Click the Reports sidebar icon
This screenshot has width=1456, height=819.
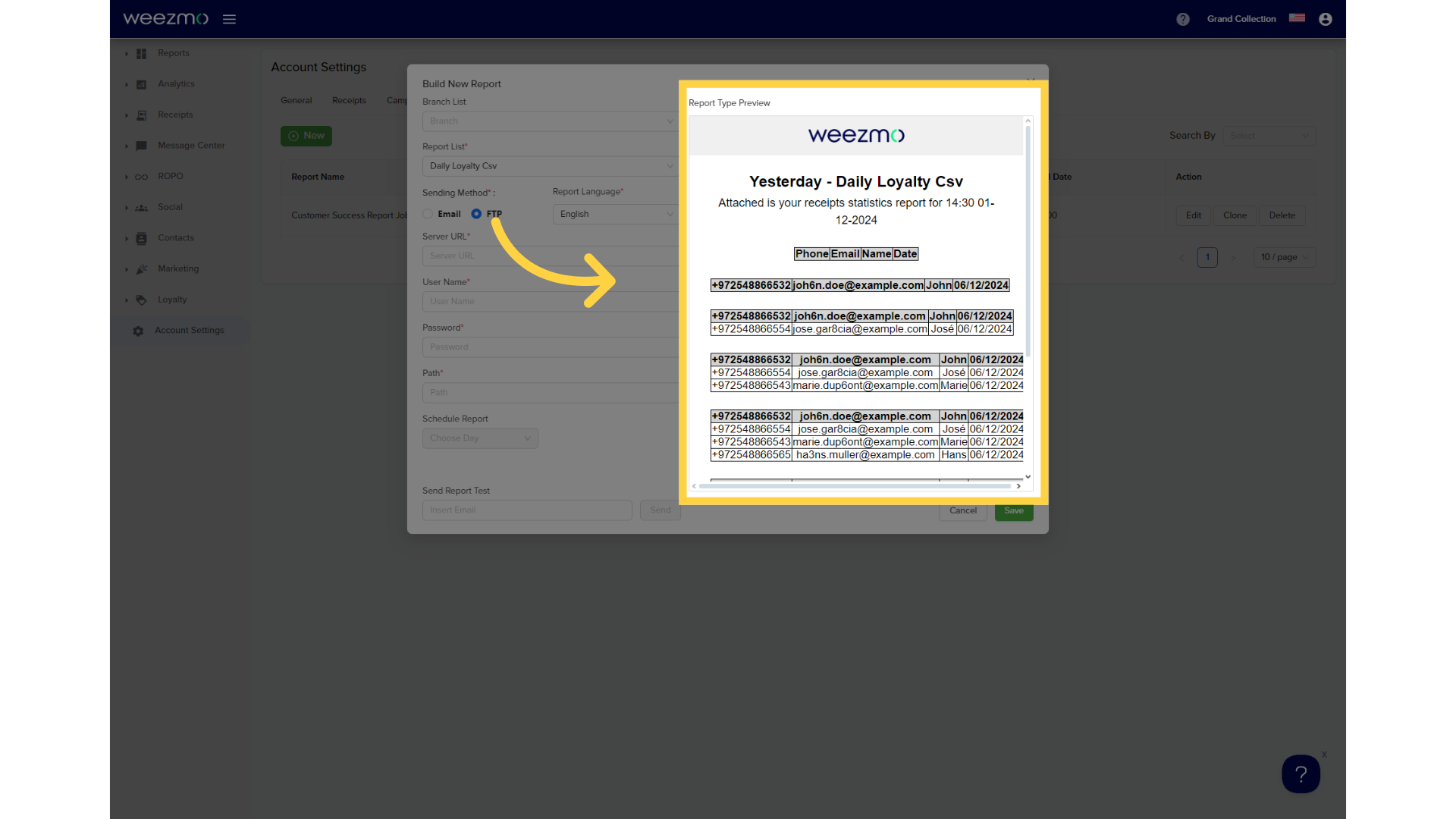141,53
